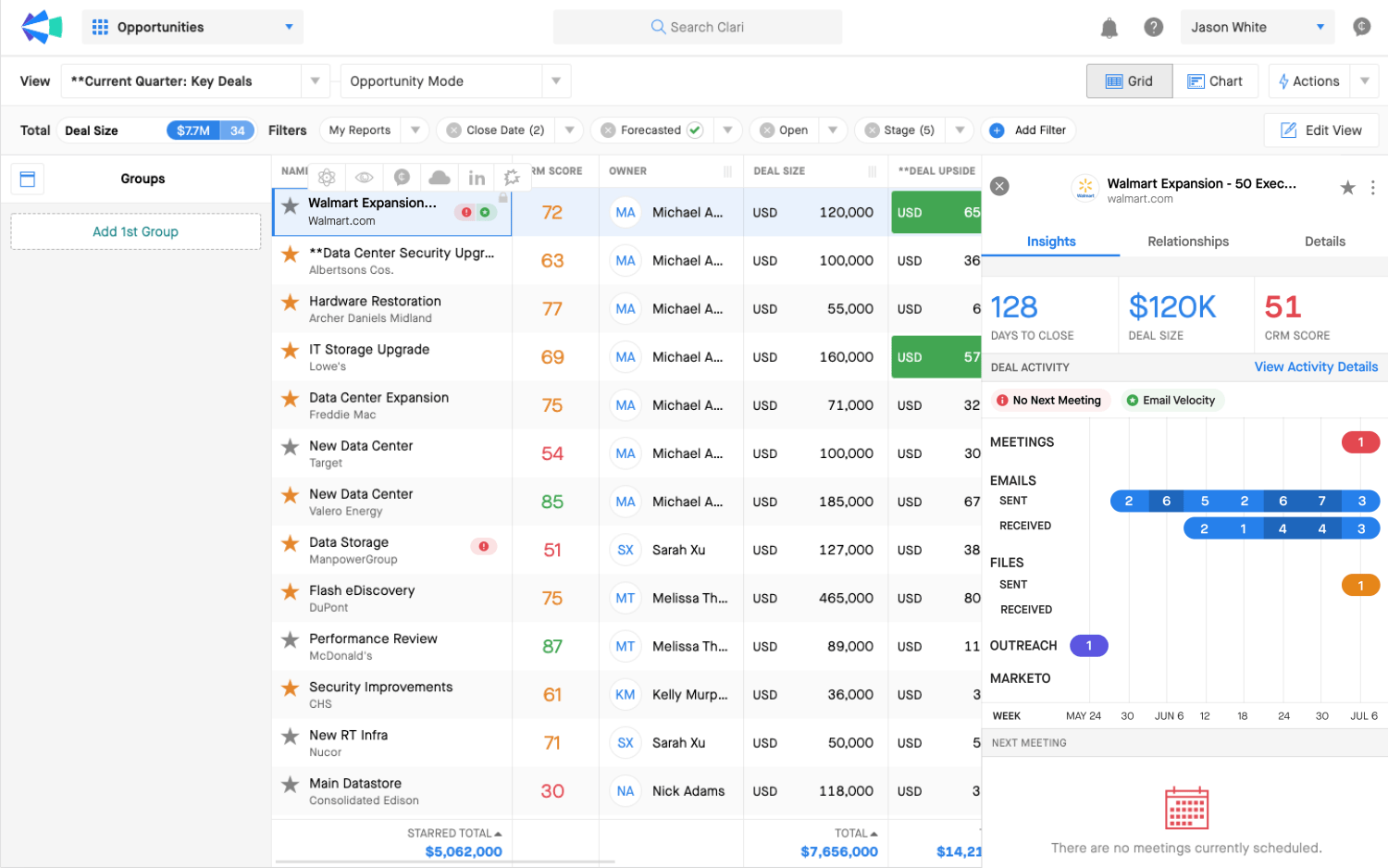Toggle the star on Hardware Restoration deal
The height and width of the screenshot is (868, 1388).
[291, 302]
